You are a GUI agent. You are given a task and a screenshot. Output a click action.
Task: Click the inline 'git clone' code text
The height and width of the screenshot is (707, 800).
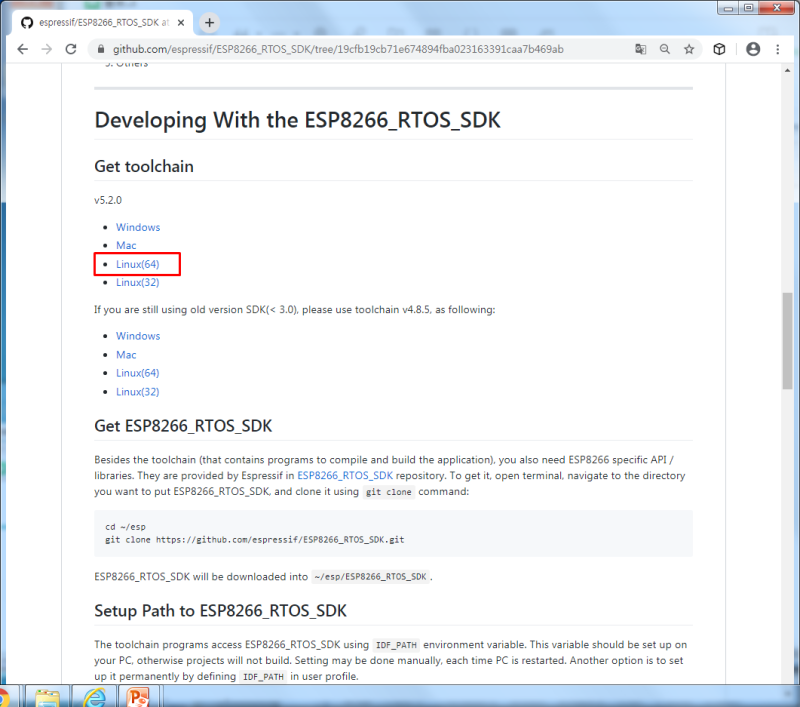click(388, 492)
